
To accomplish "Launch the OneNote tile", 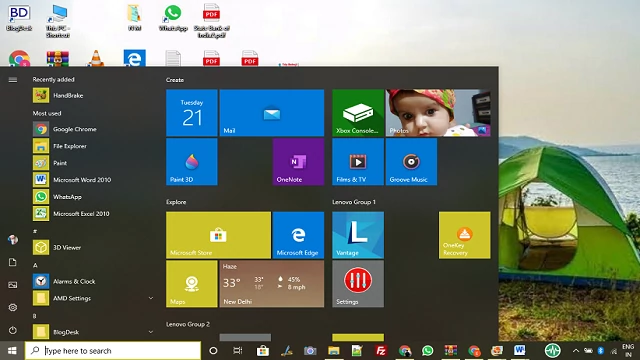I will pos(298,162).
